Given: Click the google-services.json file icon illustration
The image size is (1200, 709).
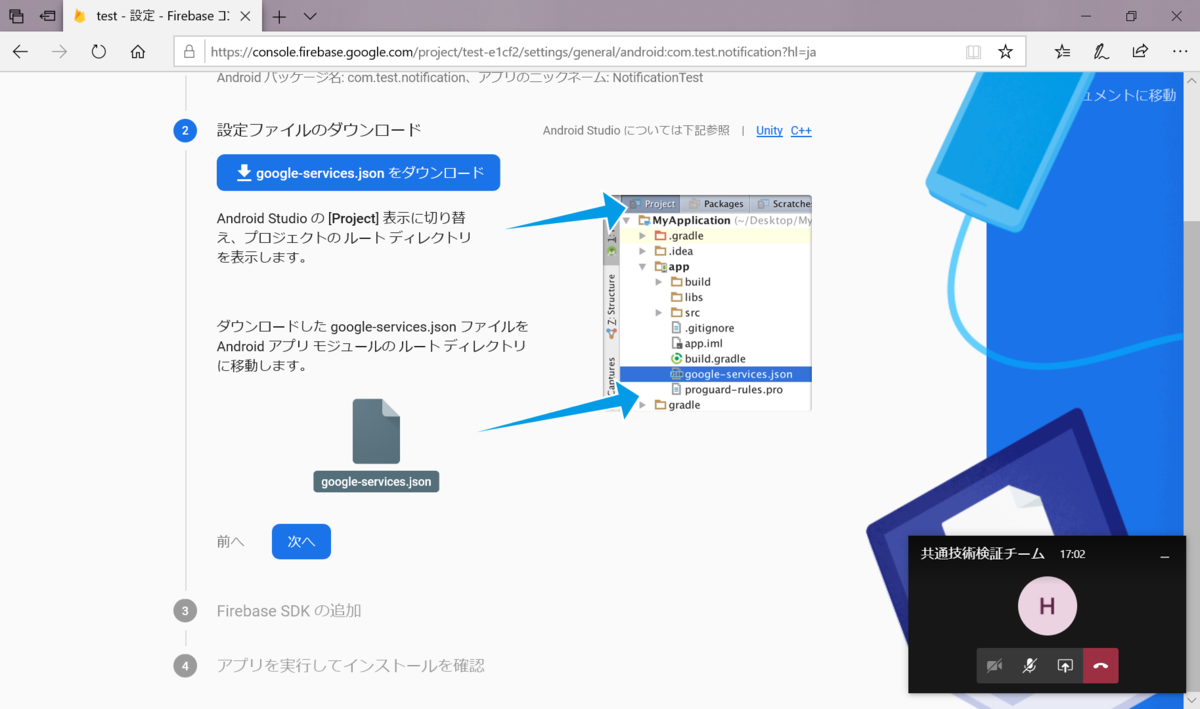Looking at the screenshot, I should coord(376,431).
